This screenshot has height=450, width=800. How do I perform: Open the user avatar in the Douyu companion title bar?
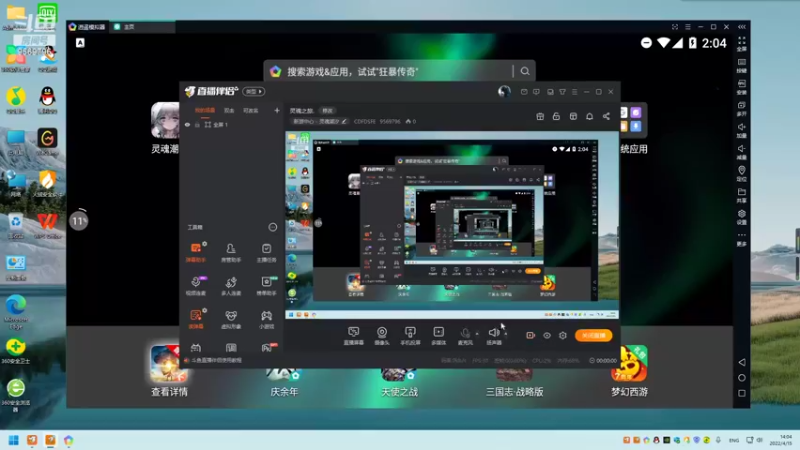coord(504,91)
